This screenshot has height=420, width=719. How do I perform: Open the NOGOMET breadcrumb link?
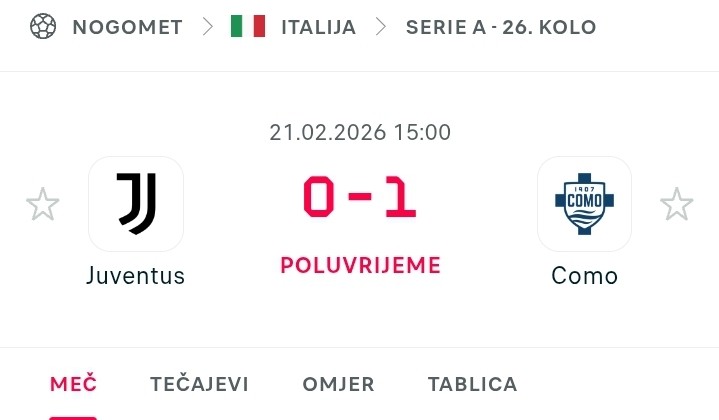127,27
